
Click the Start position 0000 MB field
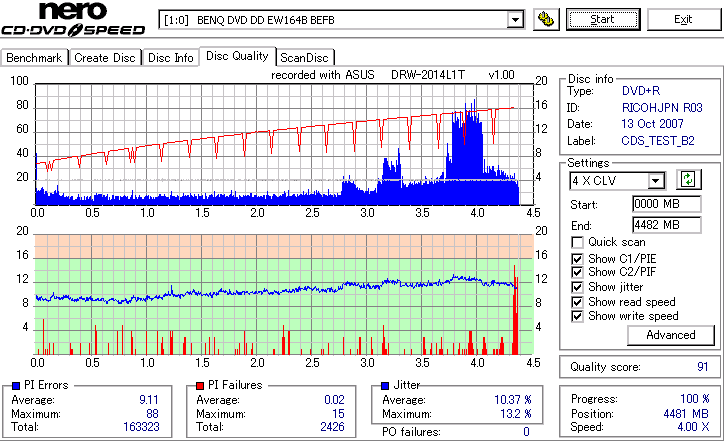(666, 204)
